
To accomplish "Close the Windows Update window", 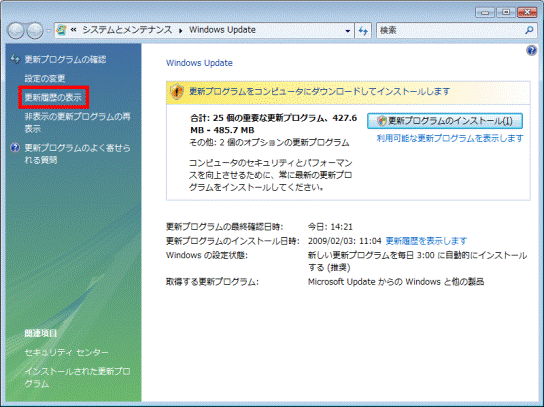I will pos(527,12).
